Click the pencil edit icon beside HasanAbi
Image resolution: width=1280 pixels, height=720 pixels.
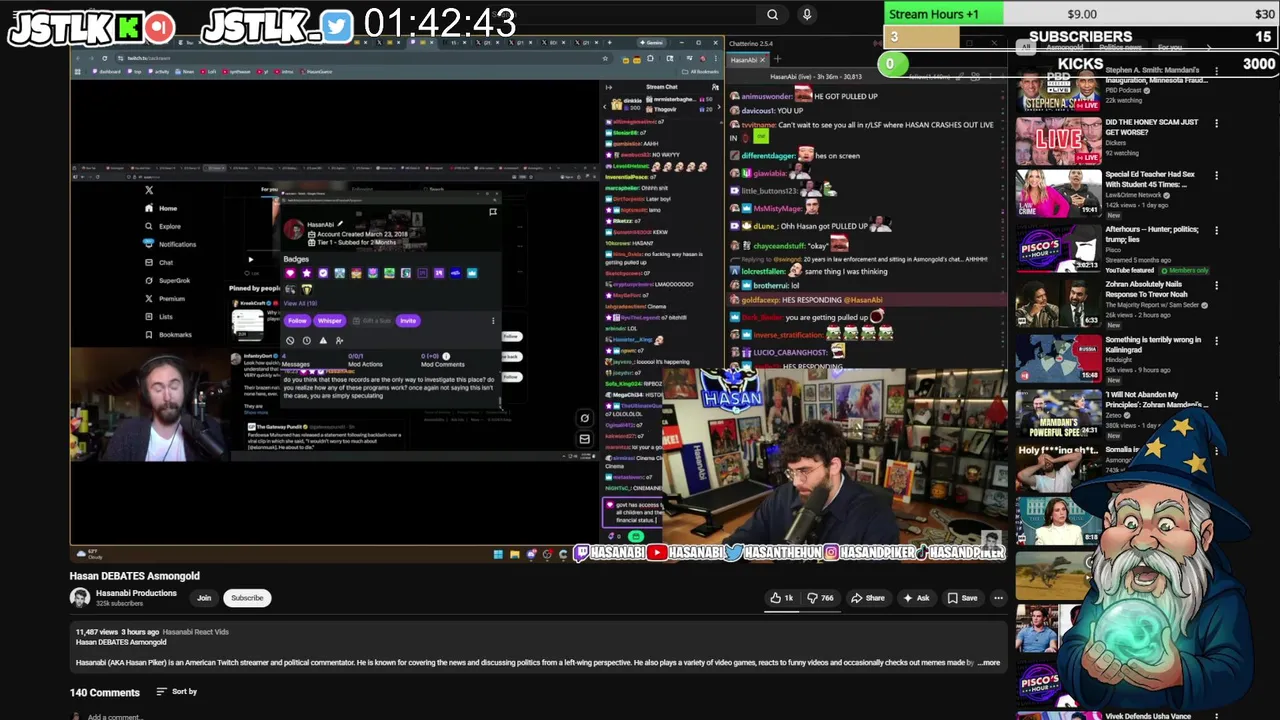coord(340,224)
